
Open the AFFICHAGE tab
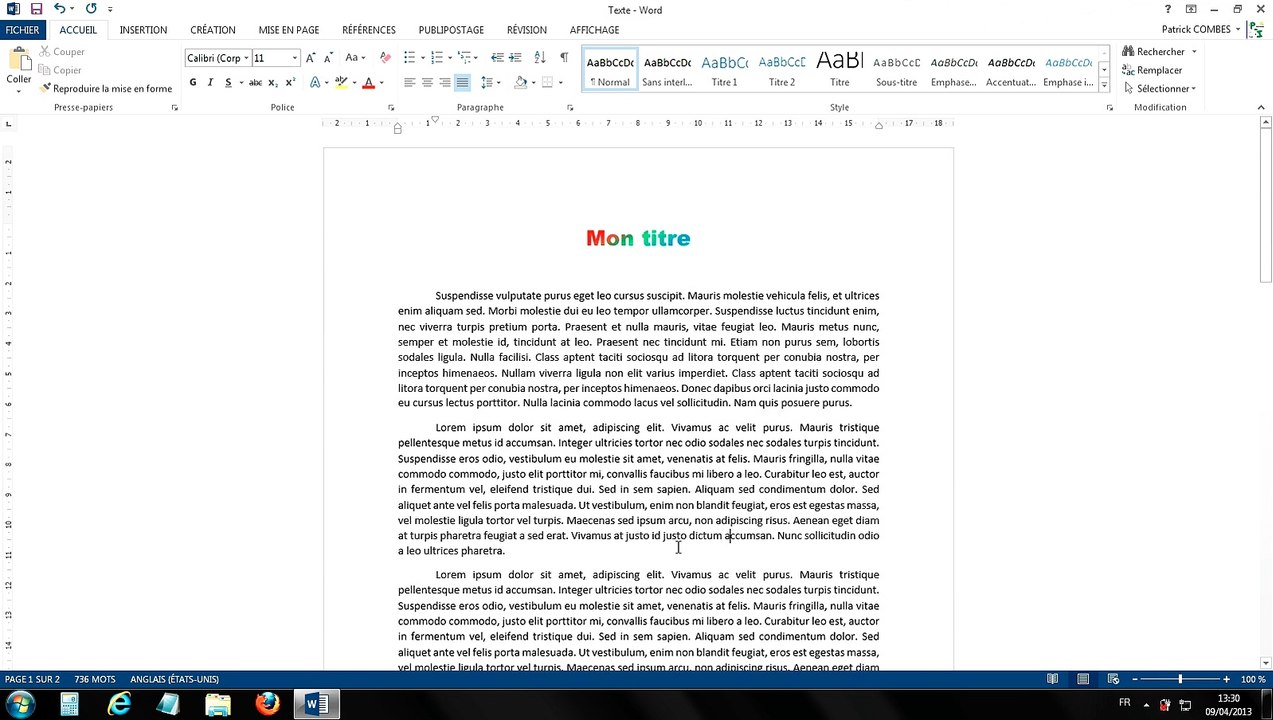pyautogui.click(x=594, y=30)
